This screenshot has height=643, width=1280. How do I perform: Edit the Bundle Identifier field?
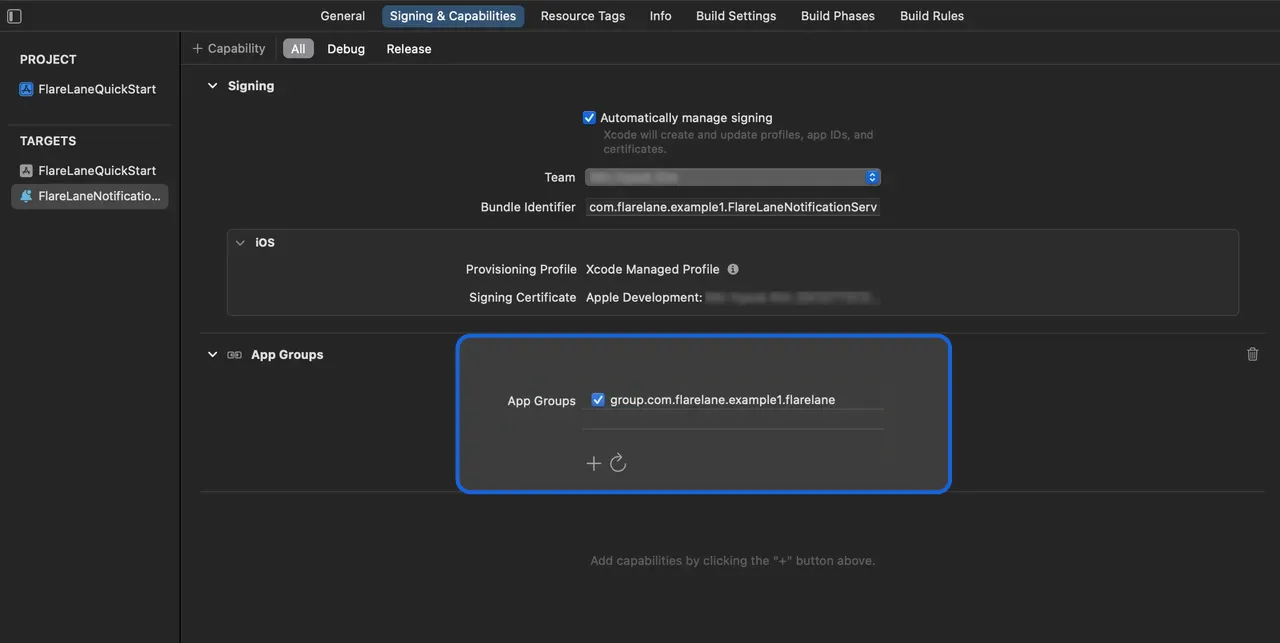(x=733, y=207)
